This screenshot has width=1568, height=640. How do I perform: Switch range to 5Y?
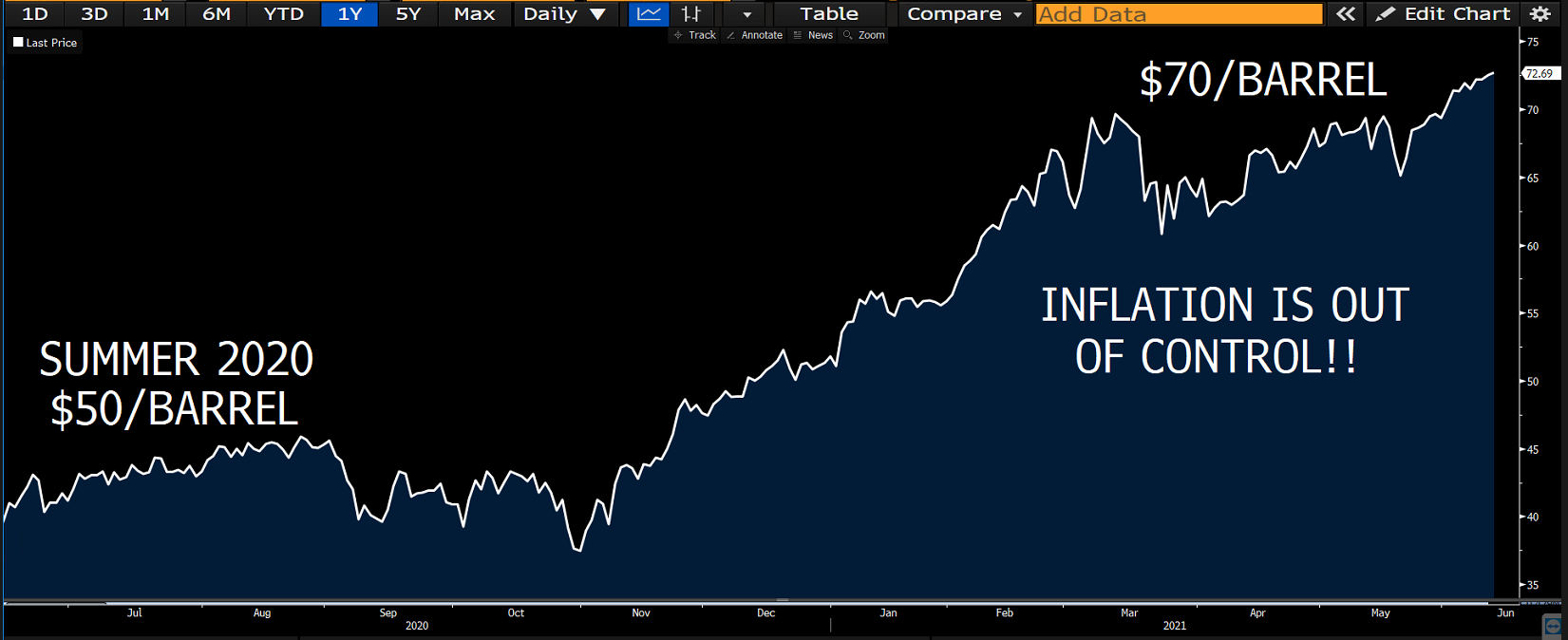coord(407,13)
